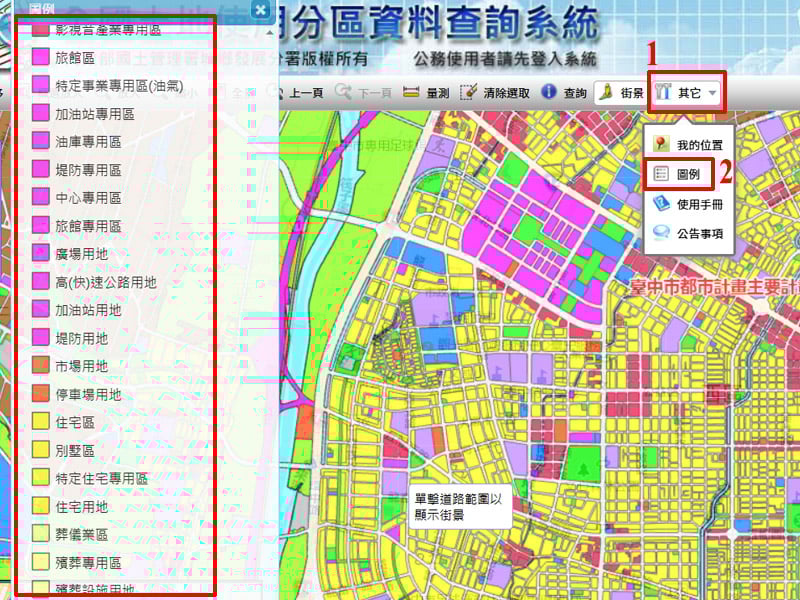
Task: Select 圖例 from the 其它 menu
Action: tap(682, 174)
